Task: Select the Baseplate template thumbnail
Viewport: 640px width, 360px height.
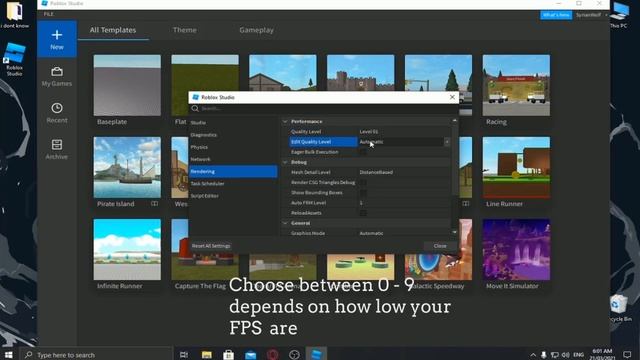Action: pos(127,85)
